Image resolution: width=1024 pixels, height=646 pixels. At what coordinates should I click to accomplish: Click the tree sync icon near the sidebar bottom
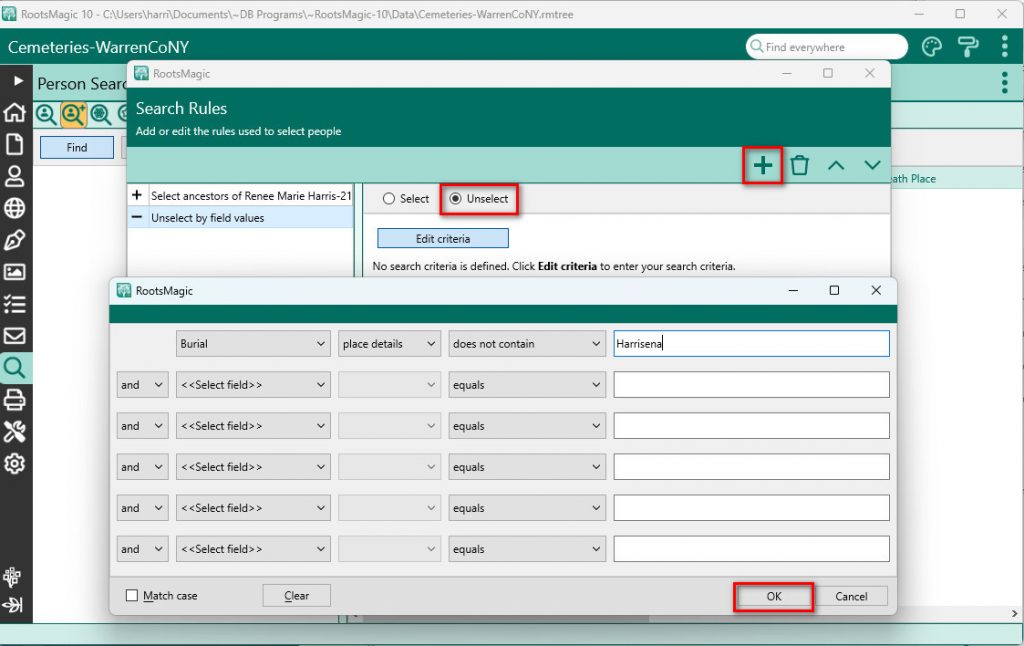[x=12, y=577]
